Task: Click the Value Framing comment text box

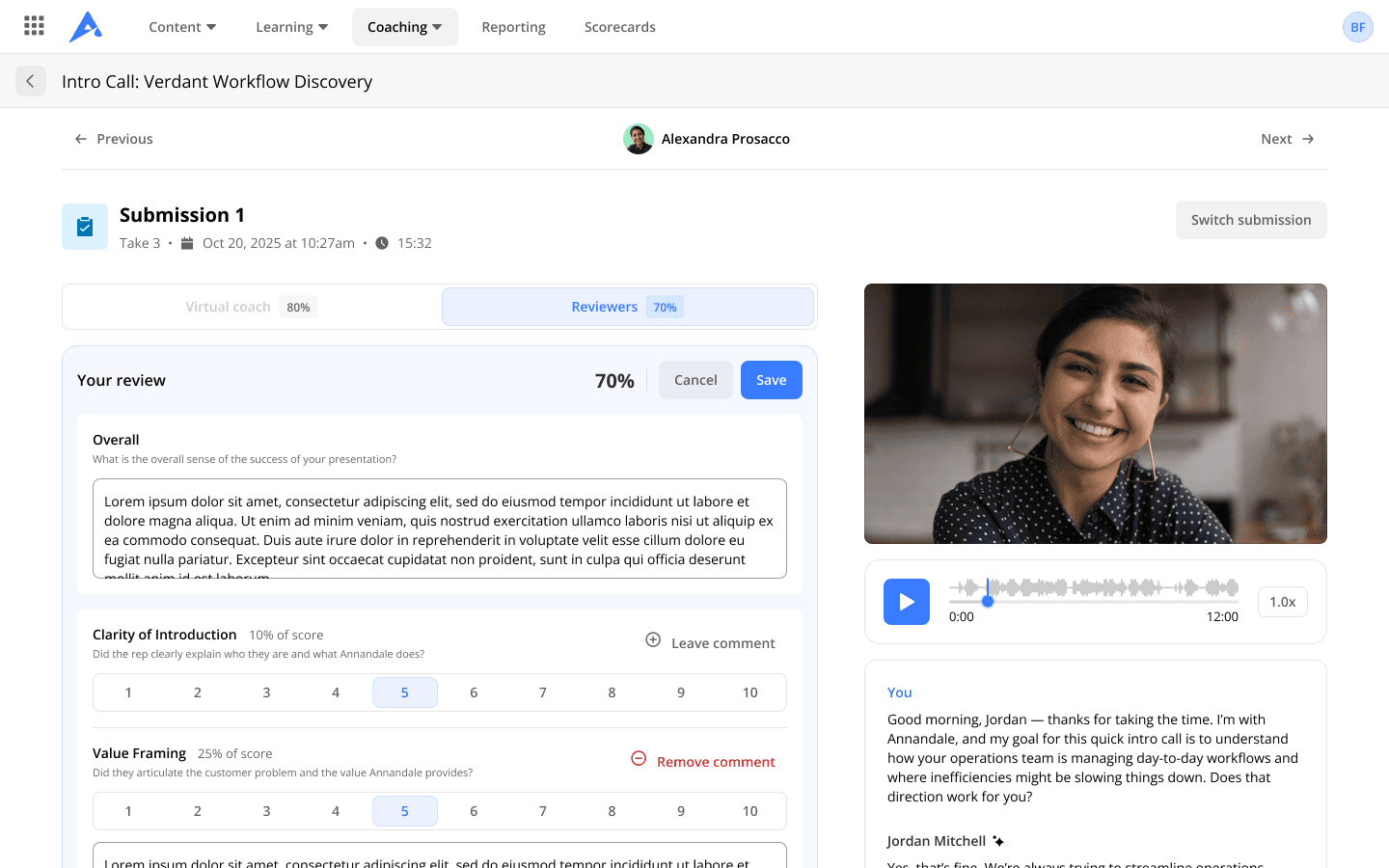Action: [440, 854]
